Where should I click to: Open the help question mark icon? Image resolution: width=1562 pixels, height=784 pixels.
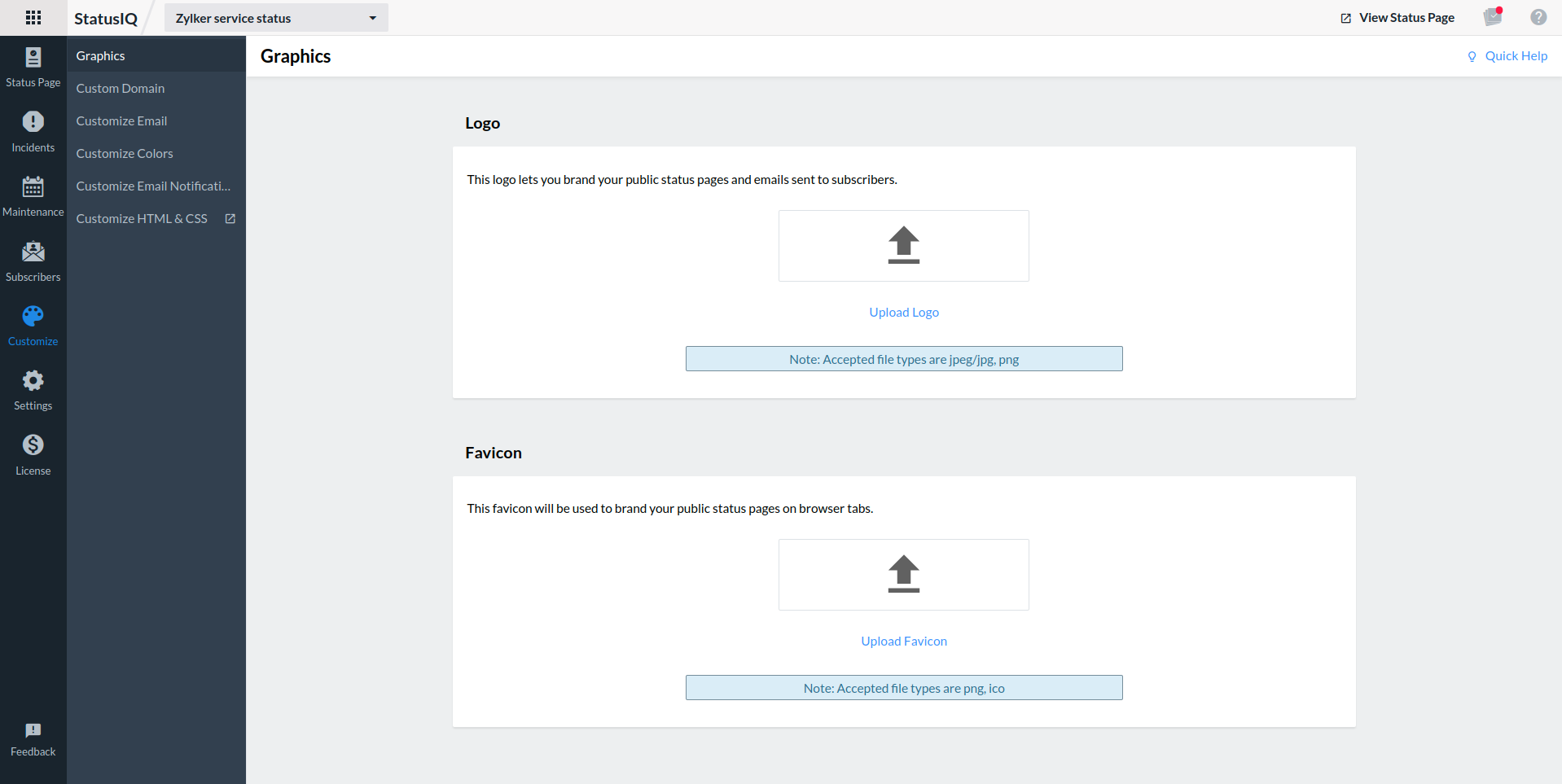1538,17
